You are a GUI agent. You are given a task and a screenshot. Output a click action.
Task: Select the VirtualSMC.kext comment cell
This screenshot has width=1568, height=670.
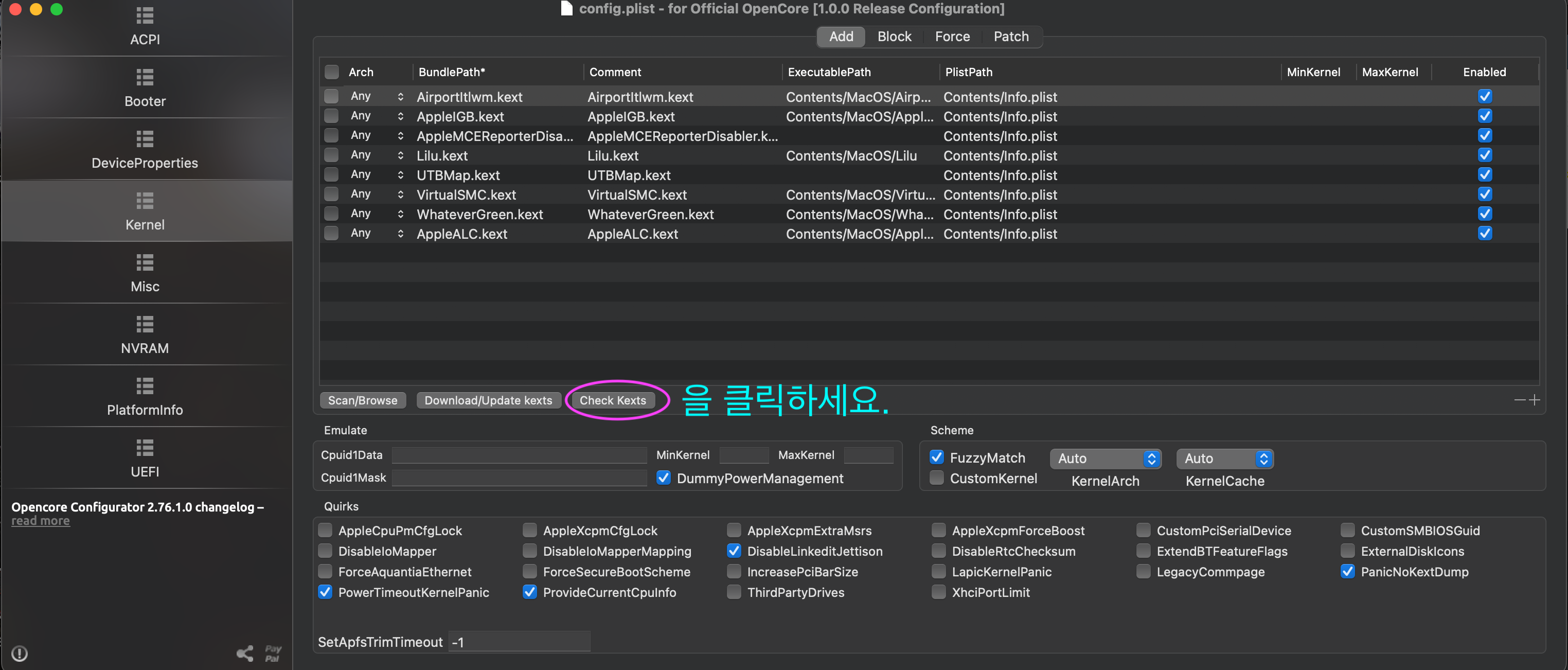[637, 195]
